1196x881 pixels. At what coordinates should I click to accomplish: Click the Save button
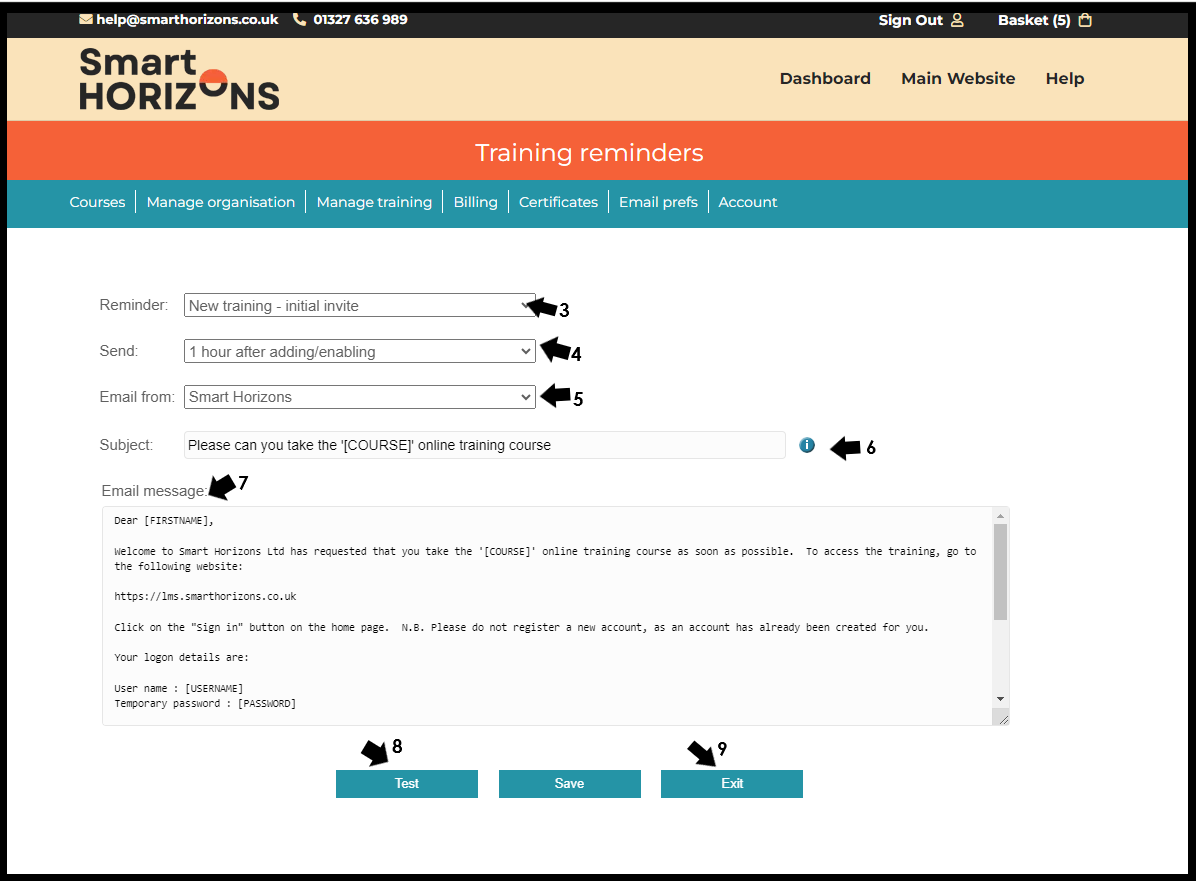[x=570, y=783]
